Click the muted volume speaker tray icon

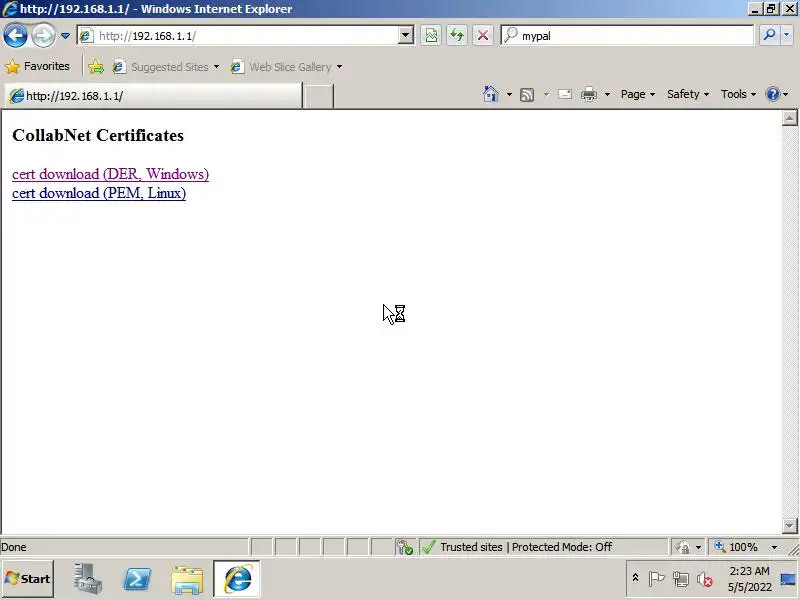point(705,579)
